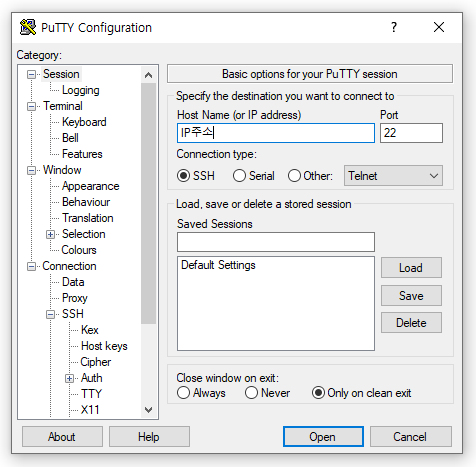Click the Save session button
The width and height of the screenshot is (476, 467).
(411, 296)
